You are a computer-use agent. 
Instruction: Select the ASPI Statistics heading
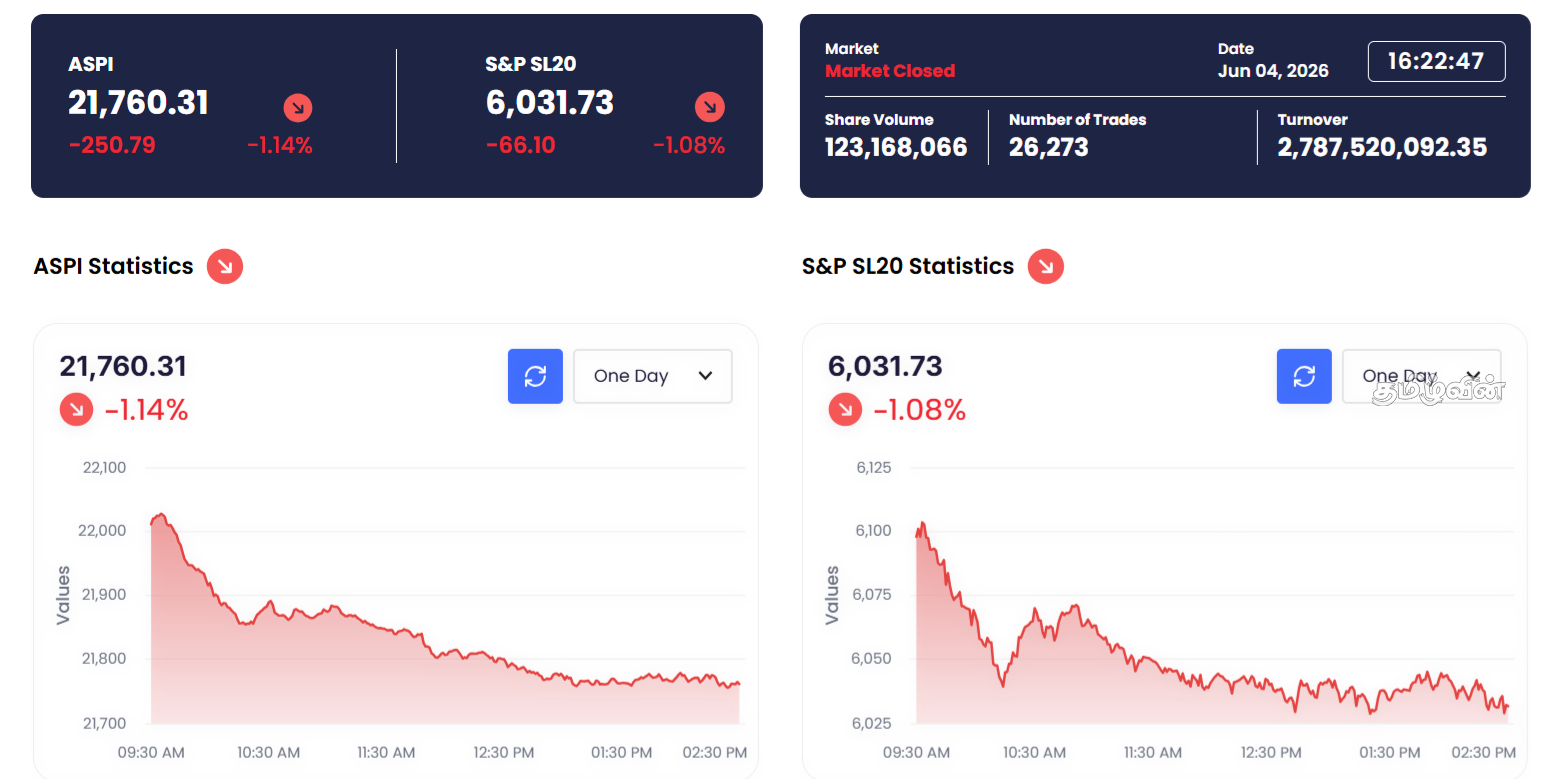[x=113, y=266]
